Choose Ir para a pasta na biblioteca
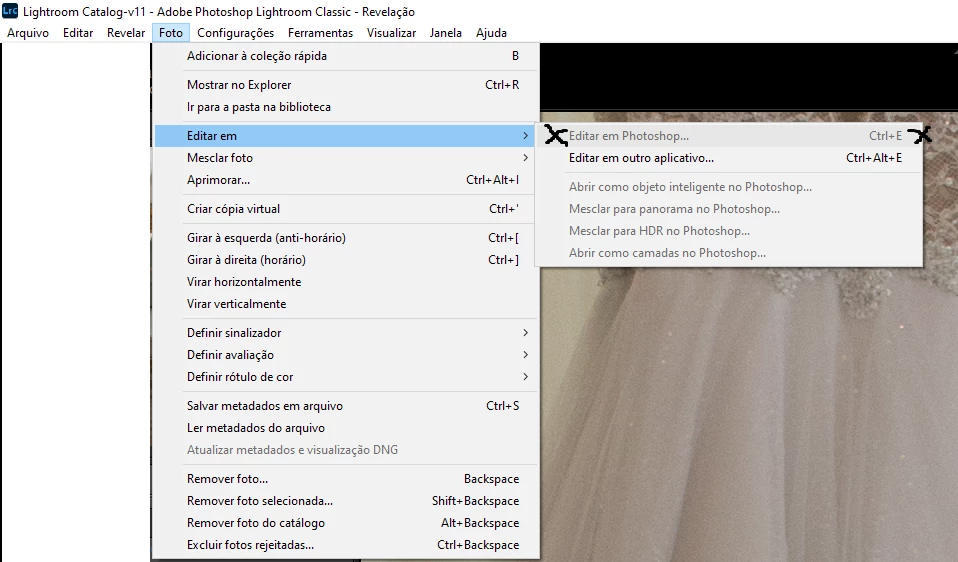This screenshot has width=958, height=562. [x=346, y=107]
